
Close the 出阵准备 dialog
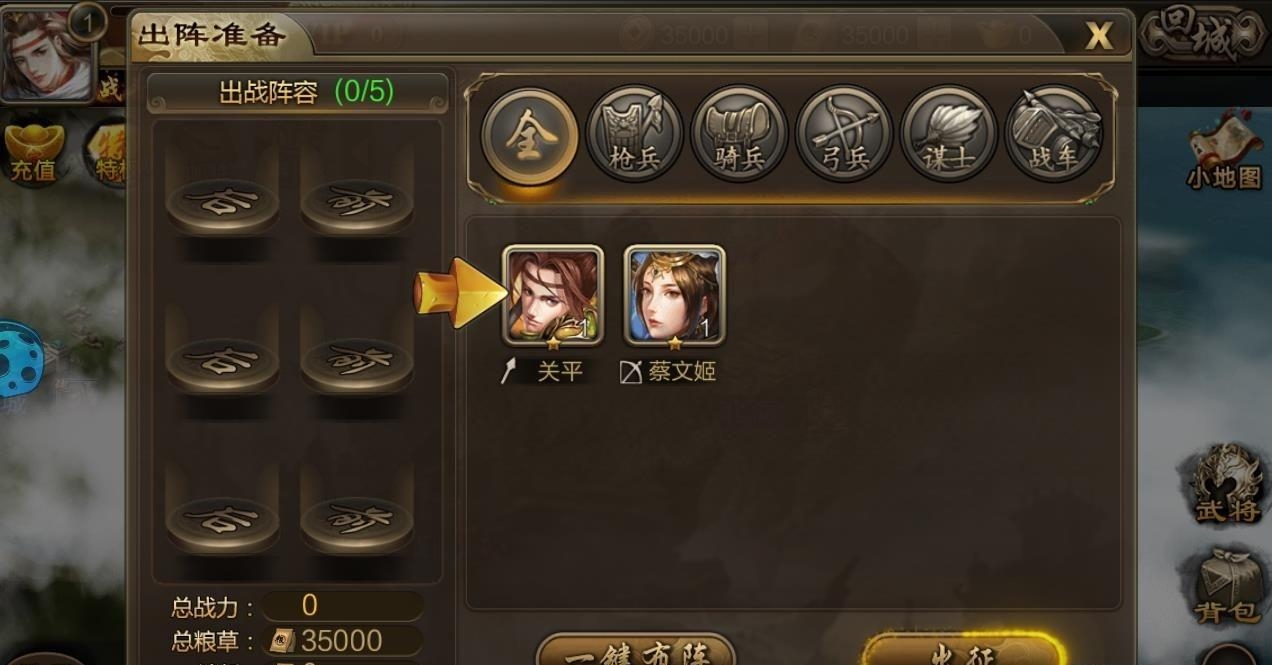[1099, 36]
